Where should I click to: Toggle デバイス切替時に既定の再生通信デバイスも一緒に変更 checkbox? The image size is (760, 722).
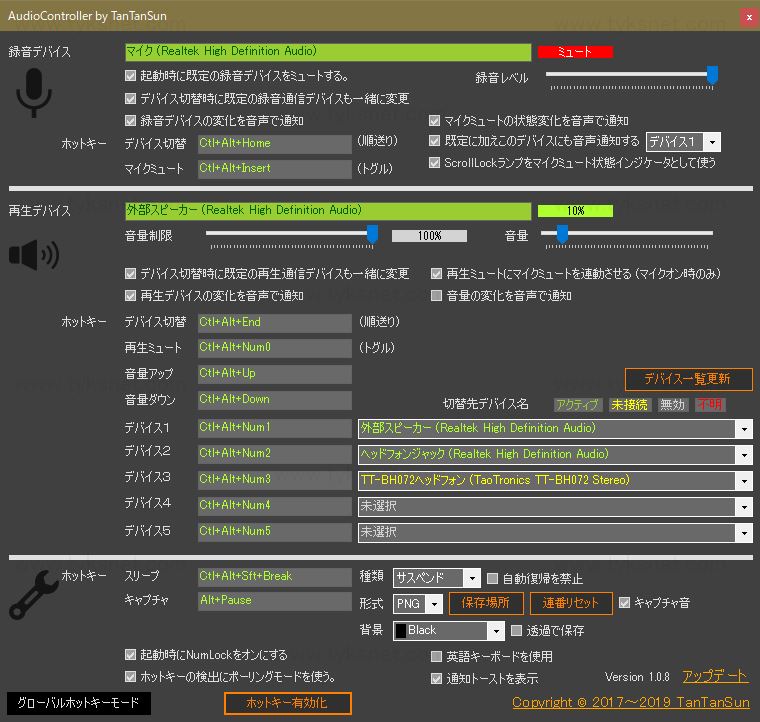point(130,274)
